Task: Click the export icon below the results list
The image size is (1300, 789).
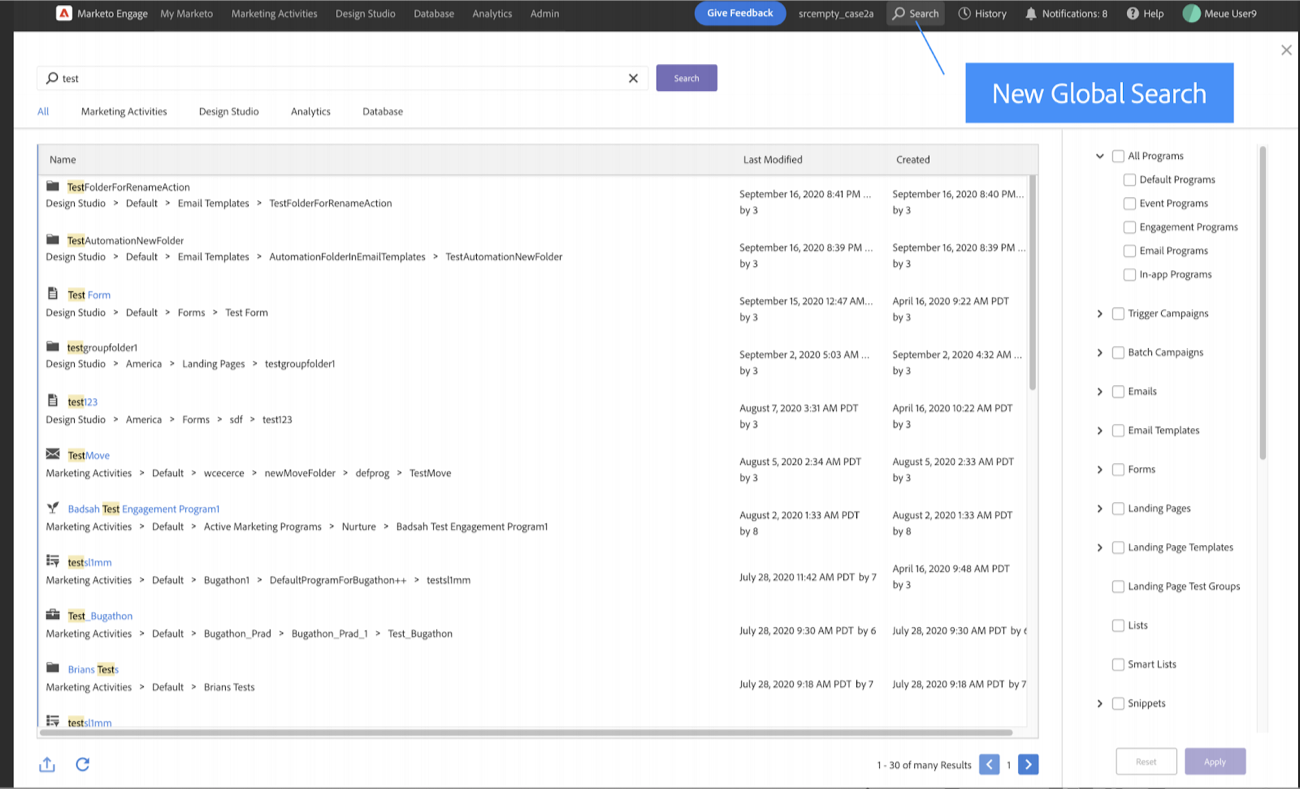Action: tap(46, 764)
